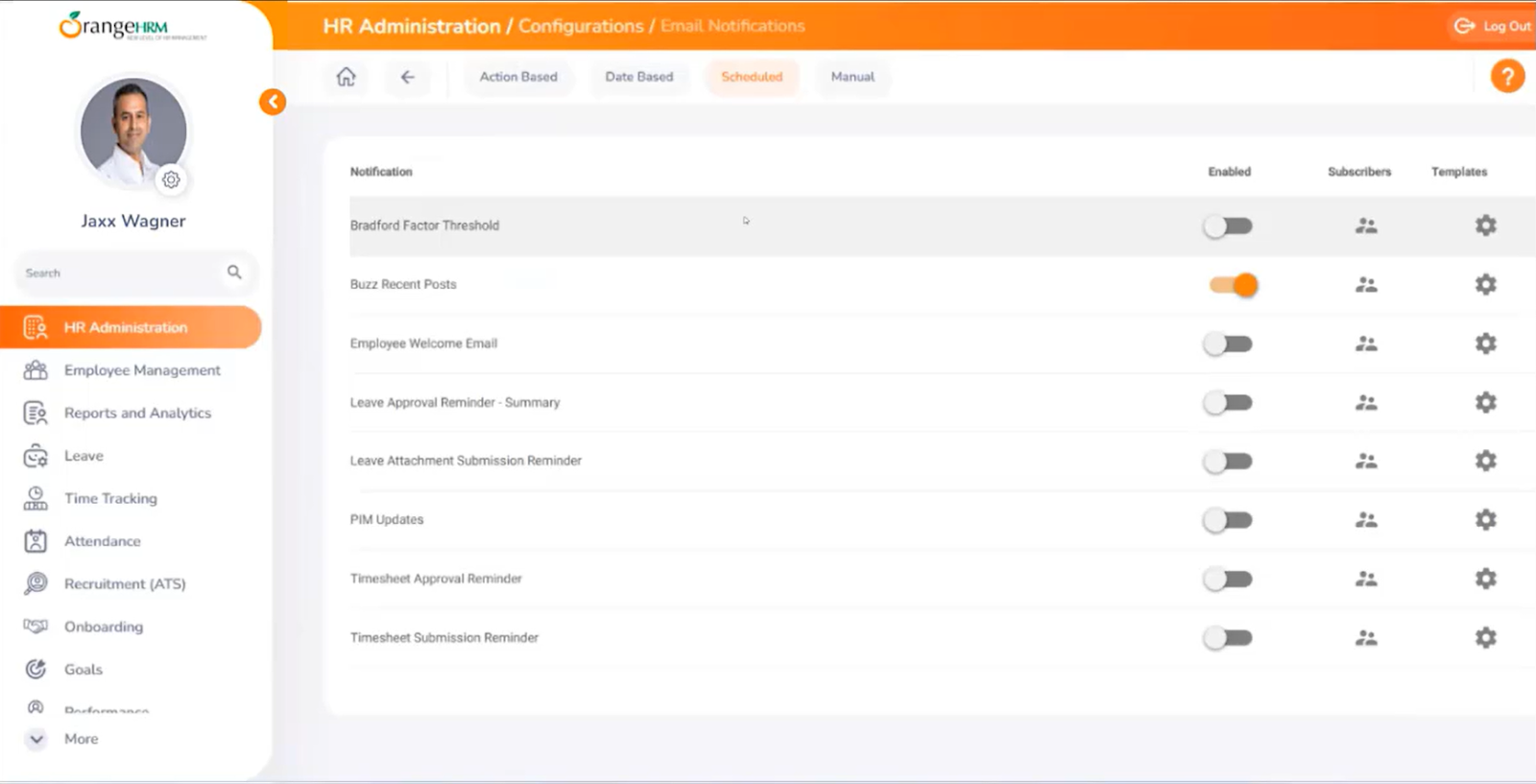Viewport: 1536px width, 784px height.
Task: Disable Buzz Recent Posts notification
Action: [1233, 285]
